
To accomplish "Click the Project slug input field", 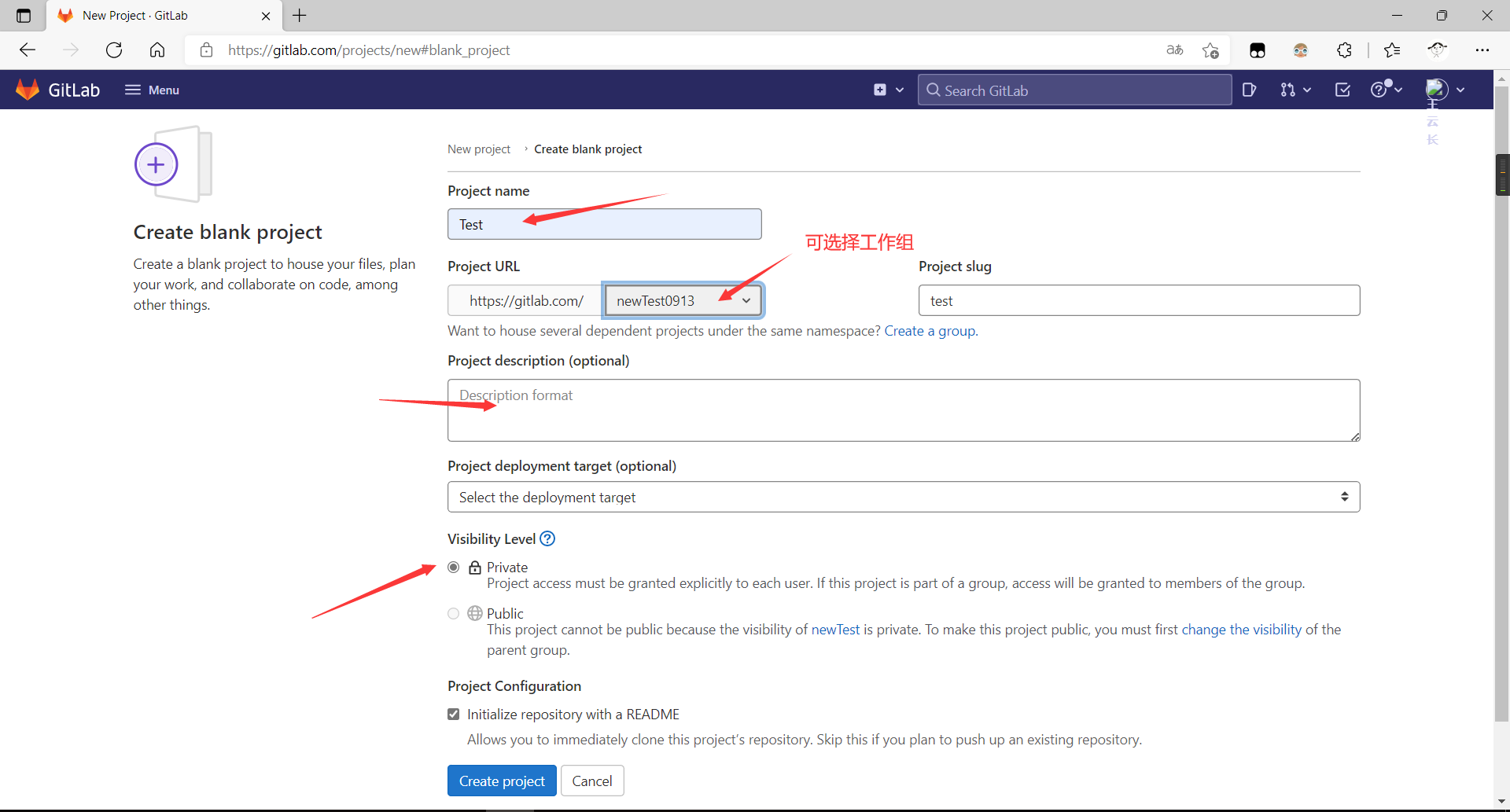I will 1139,300.
